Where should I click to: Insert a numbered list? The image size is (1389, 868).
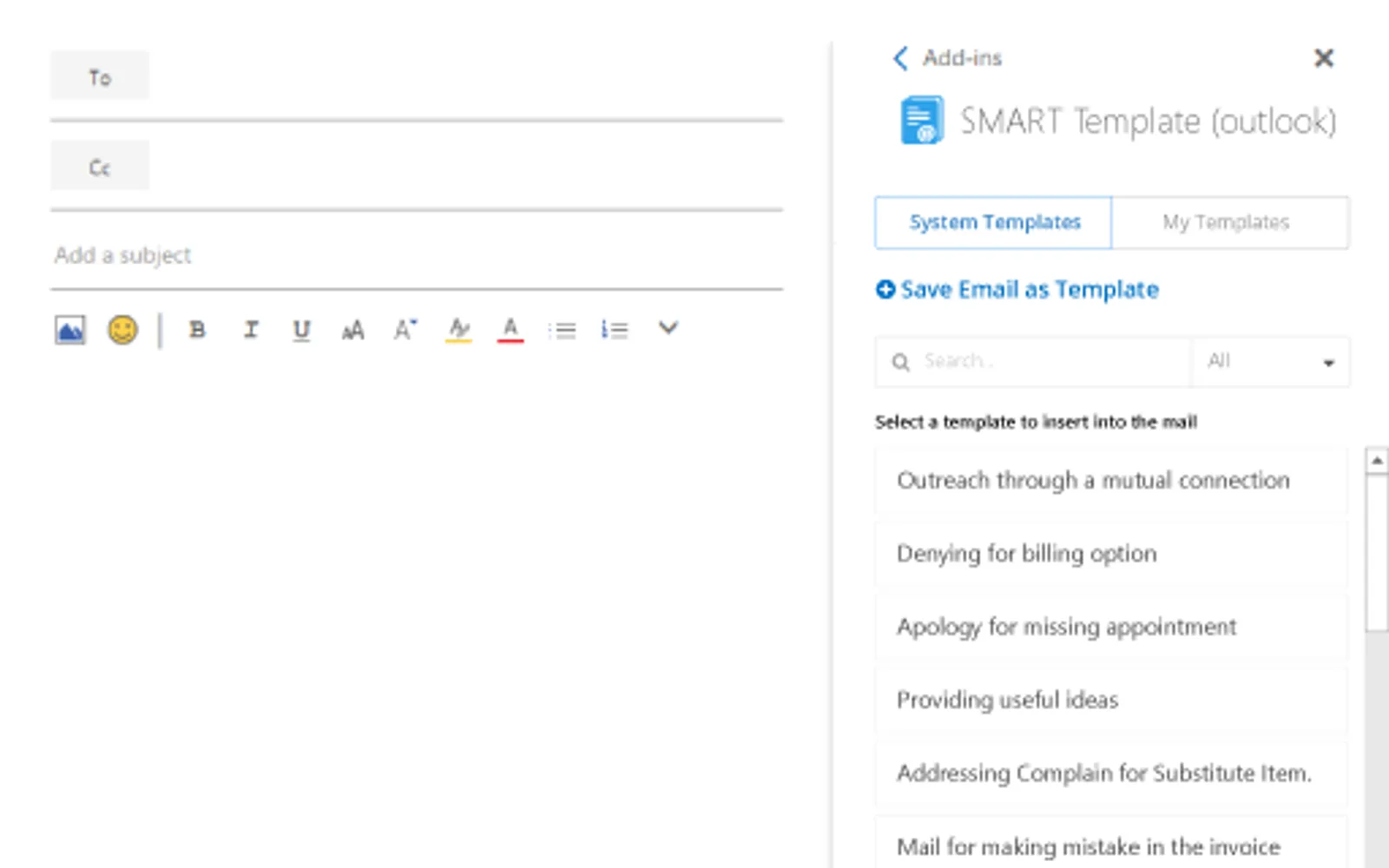pos(614,330)
